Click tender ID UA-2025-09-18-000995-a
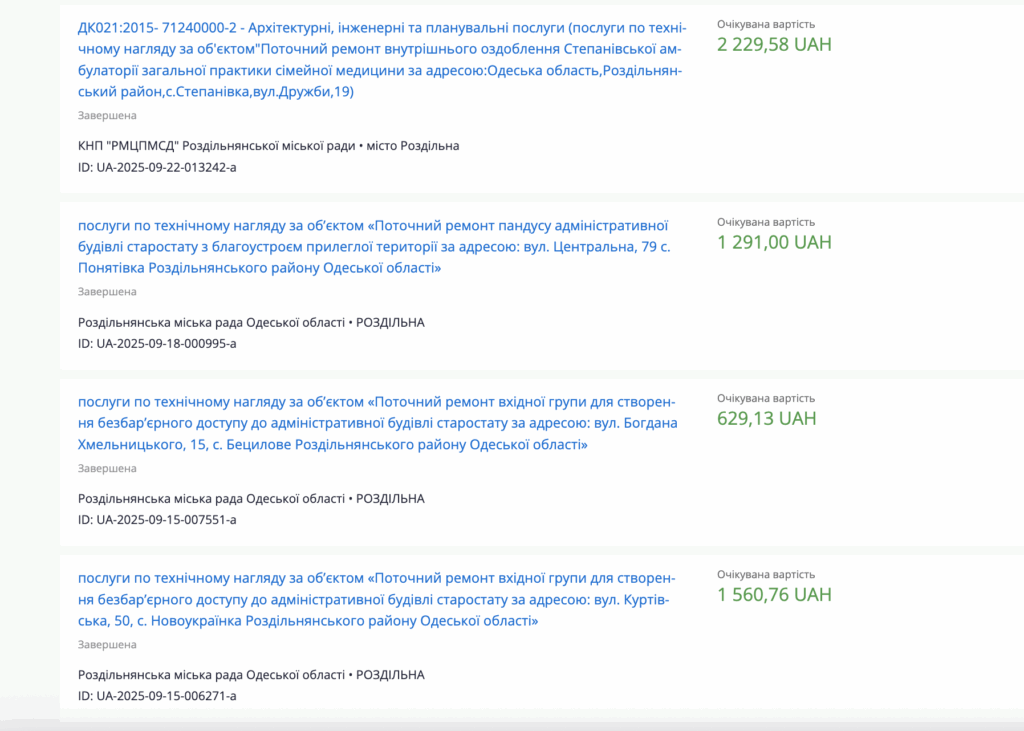This screenshot has height=731, width=1024. [x=157, y=344]
